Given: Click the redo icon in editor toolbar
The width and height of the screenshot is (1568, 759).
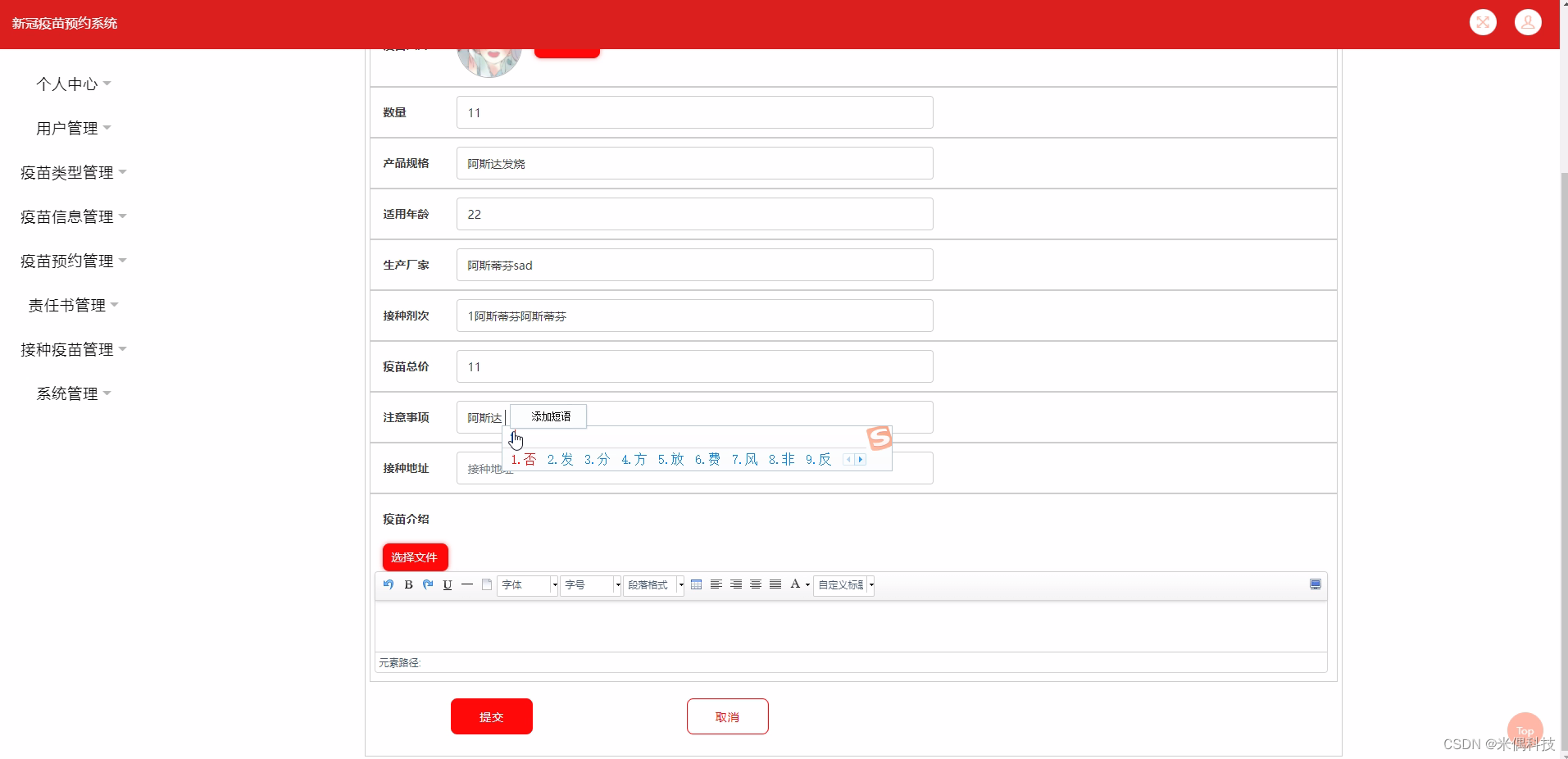Looking at the screenshot, I should click(x=428, y=584).
